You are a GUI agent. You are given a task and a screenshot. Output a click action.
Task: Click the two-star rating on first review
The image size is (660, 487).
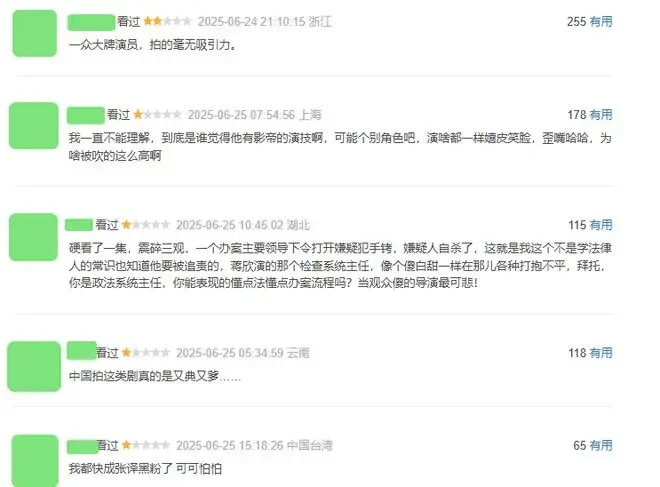tap(167, 21)
